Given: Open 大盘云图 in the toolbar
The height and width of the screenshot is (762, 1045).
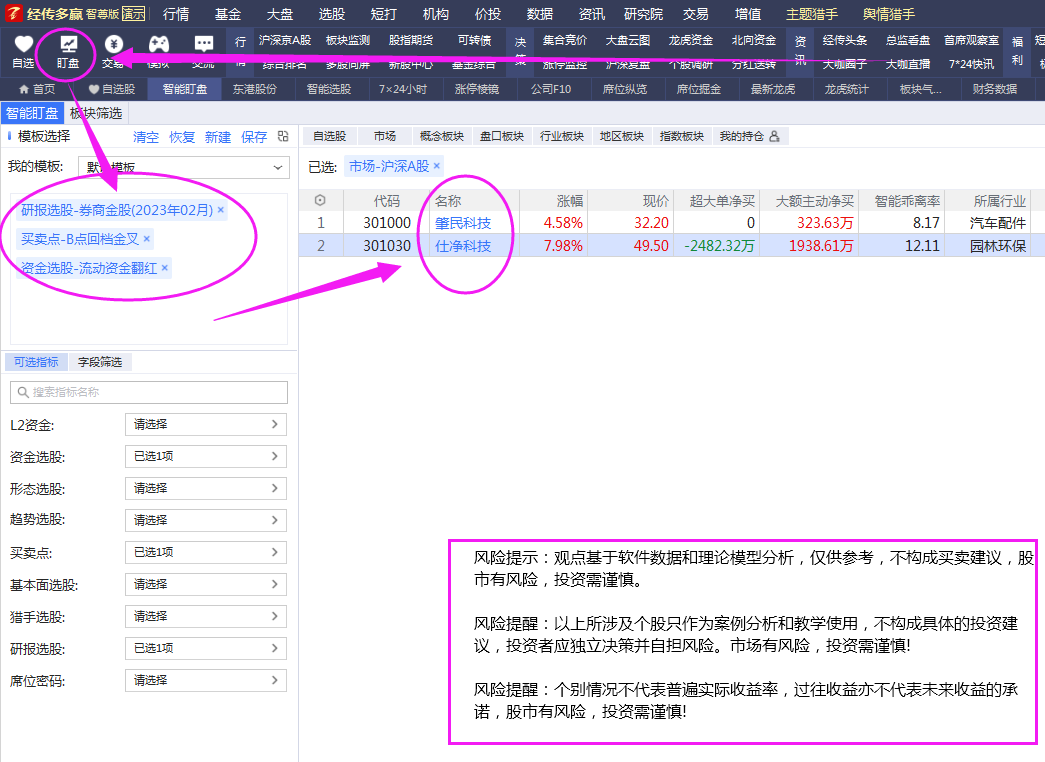Looking at the screenshot, I should [x=628, y=41].
